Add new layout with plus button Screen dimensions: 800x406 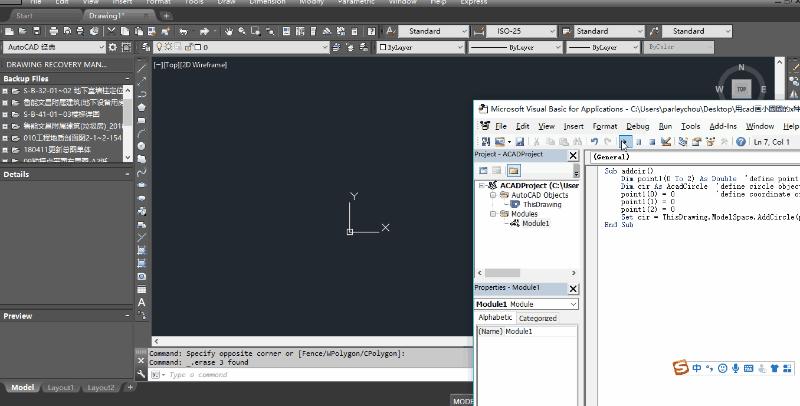[x=130, y=388]
